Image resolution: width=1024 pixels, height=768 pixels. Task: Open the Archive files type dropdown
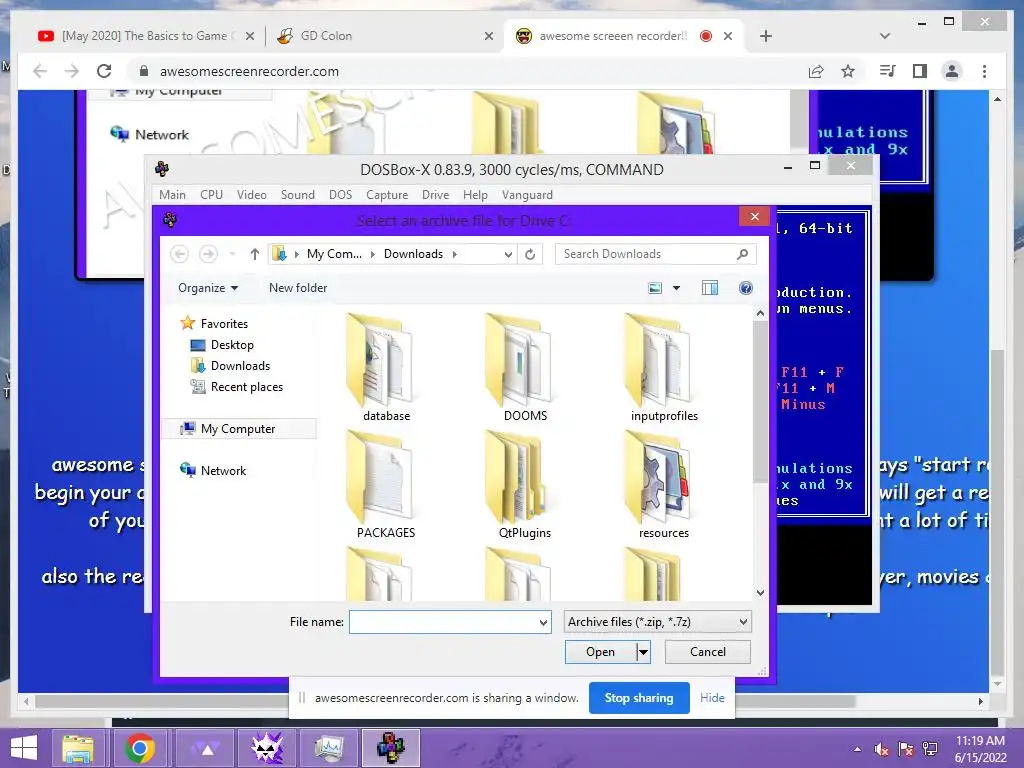[743, 622]
